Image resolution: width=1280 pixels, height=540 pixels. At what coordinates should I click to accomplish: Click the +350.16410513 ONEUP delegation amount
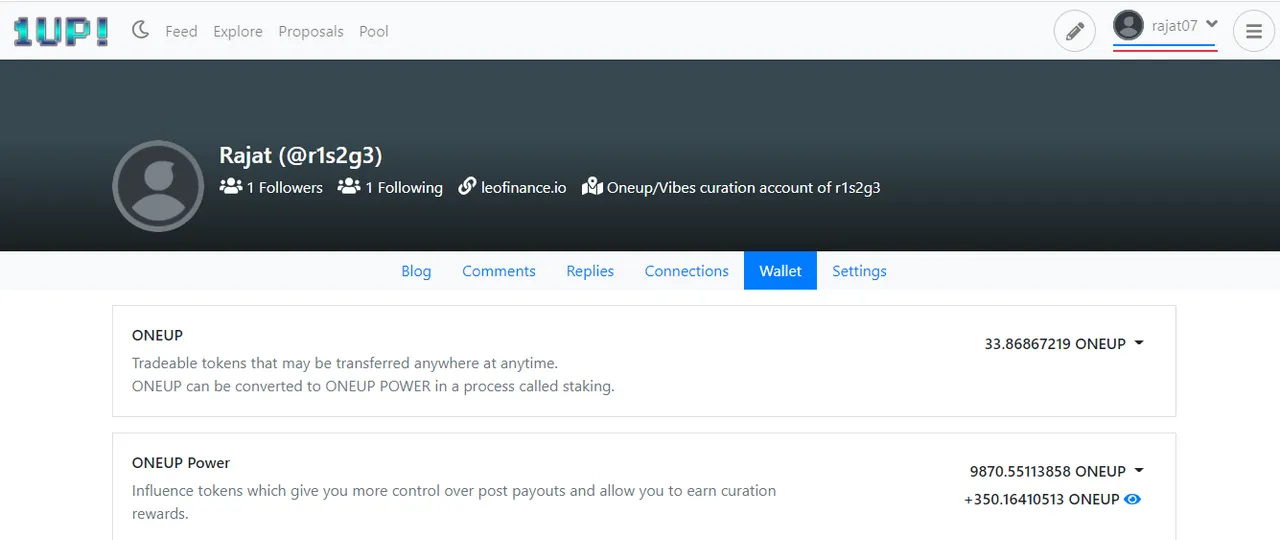[x=1041, y=499]
